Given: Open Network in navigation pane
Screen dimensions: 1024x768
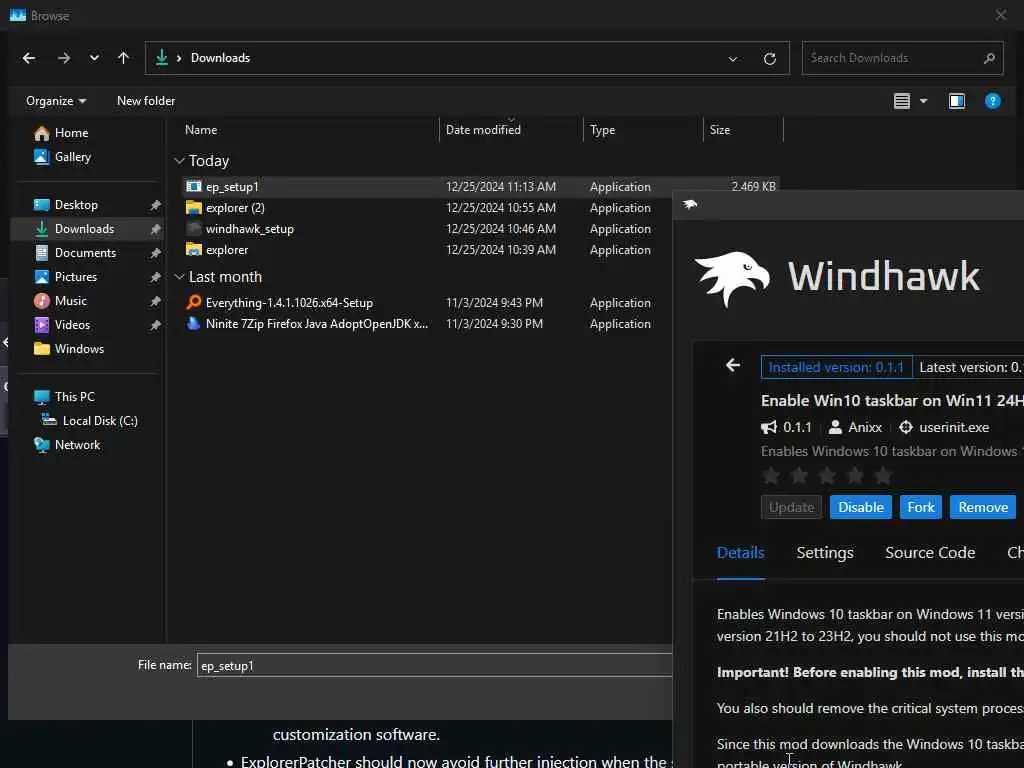Looking at the screenshot, I should tap(77, 445).
